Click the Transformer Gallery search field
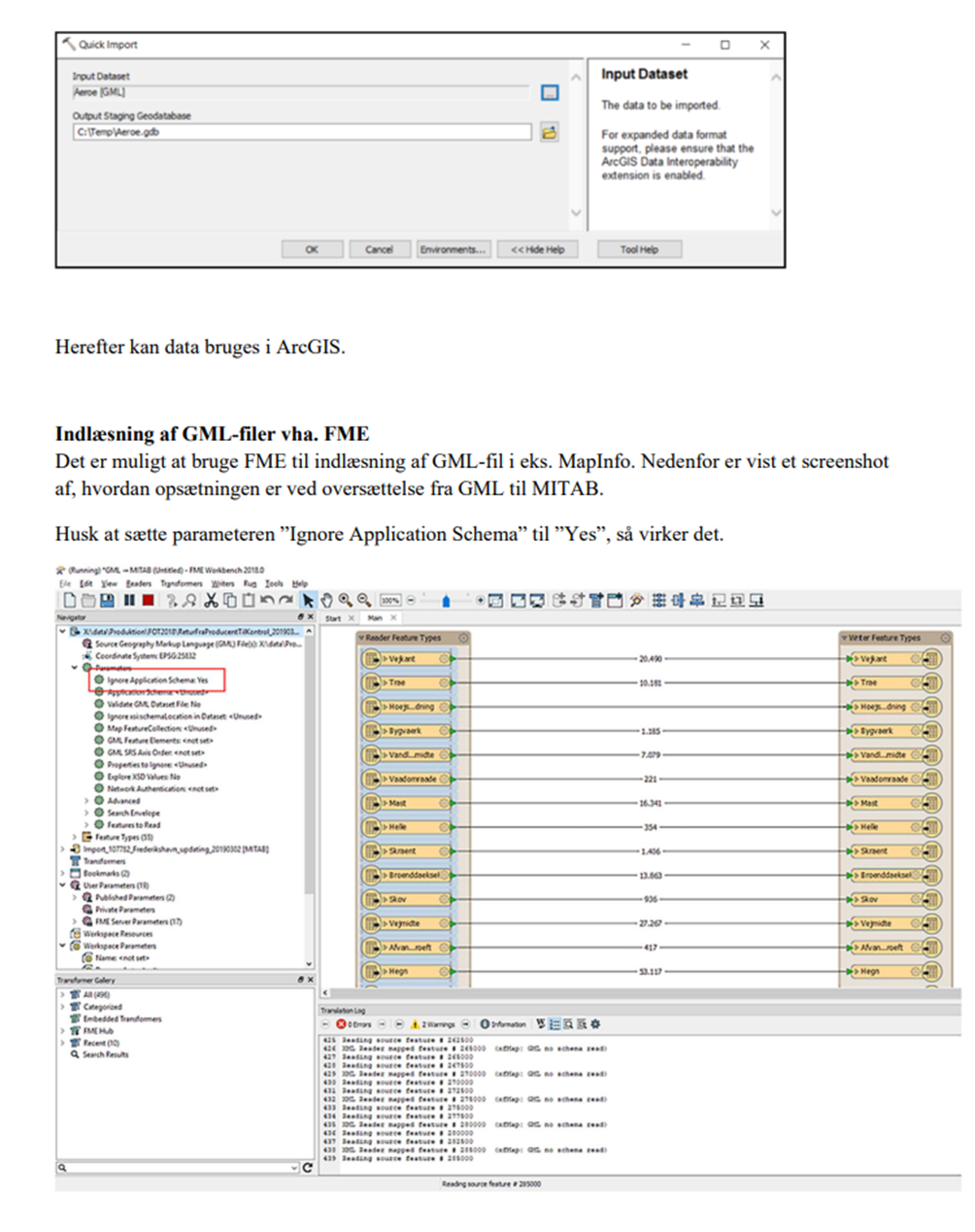This screenshot has height=1232, width=975. pyautogui.click(x=175, y=1168)
